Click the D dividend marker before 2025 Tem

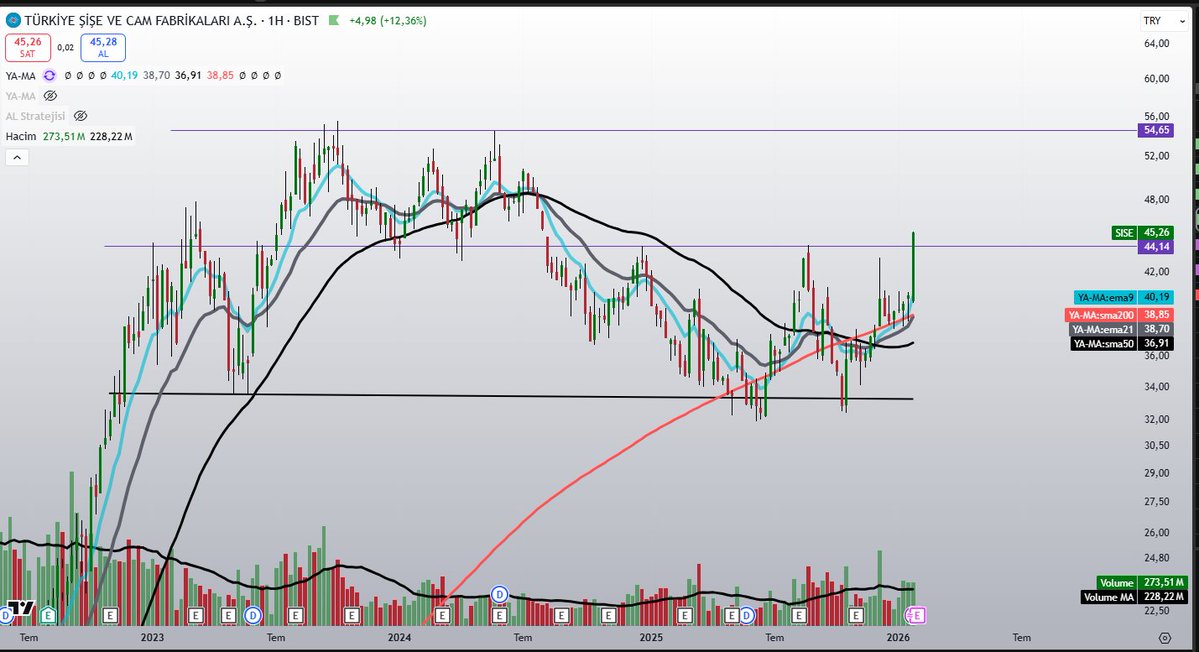(x=746, y=615)
